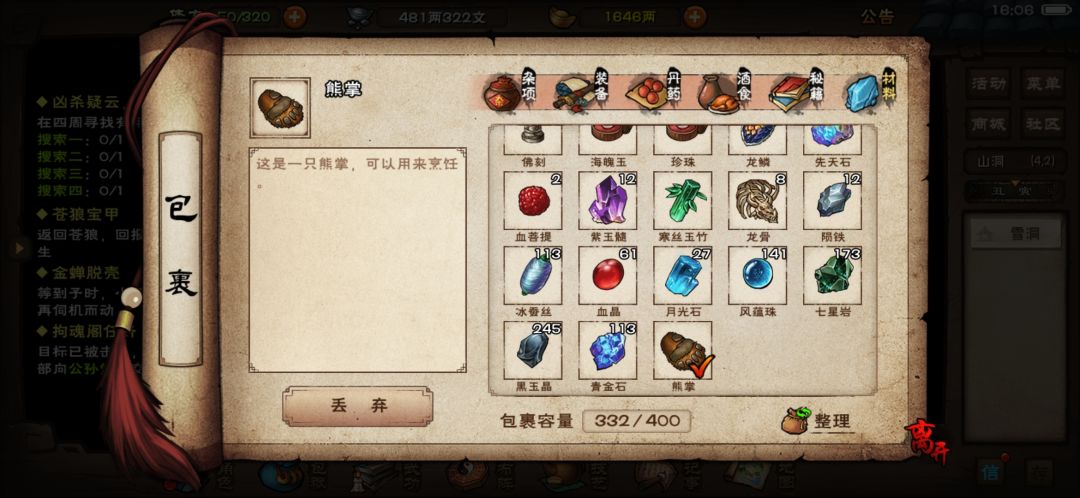
Task: Open the 杂项 miscellaneous tab
Action: tap(511, 92)
